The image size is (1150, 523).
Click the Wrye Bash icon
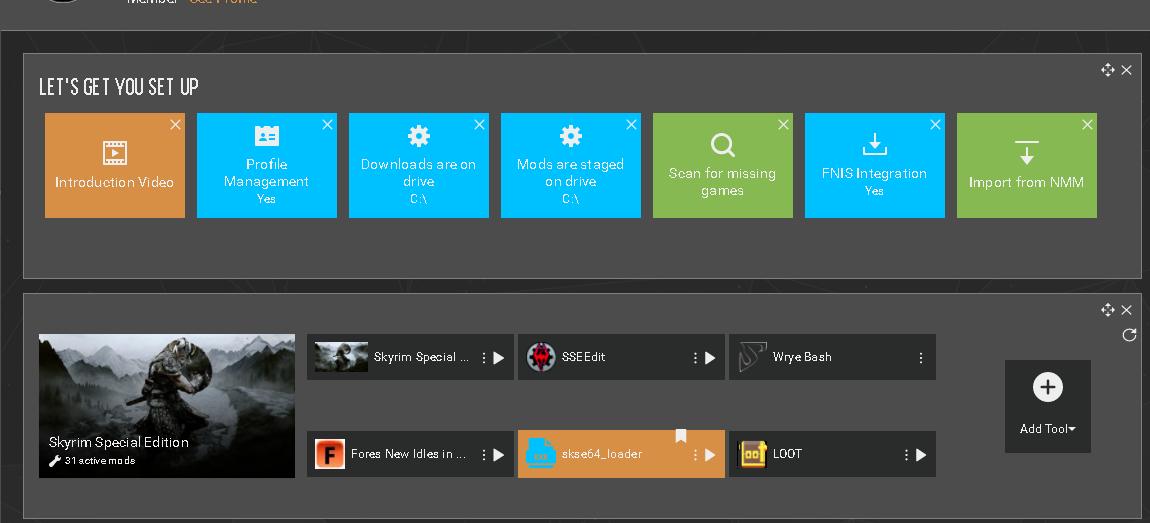[752, 357]
